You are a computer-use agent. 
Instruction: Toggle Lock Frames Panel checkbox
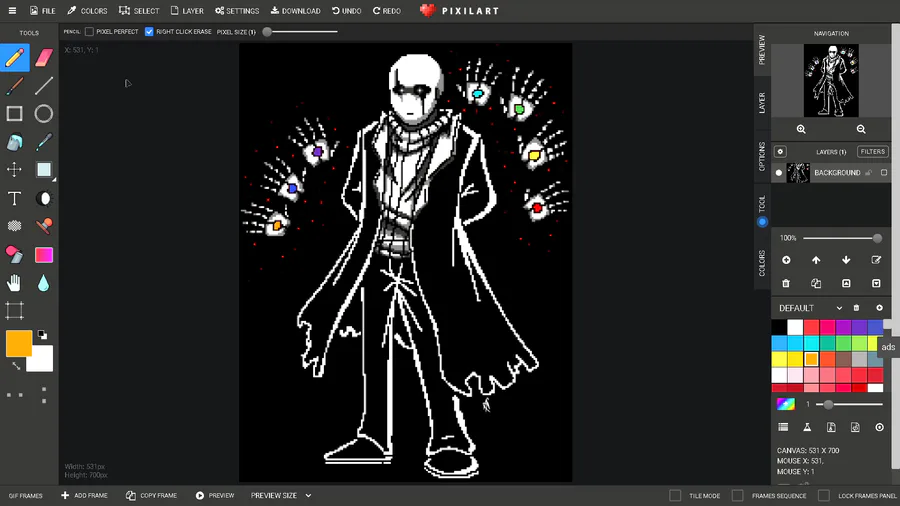pos(824,495)
